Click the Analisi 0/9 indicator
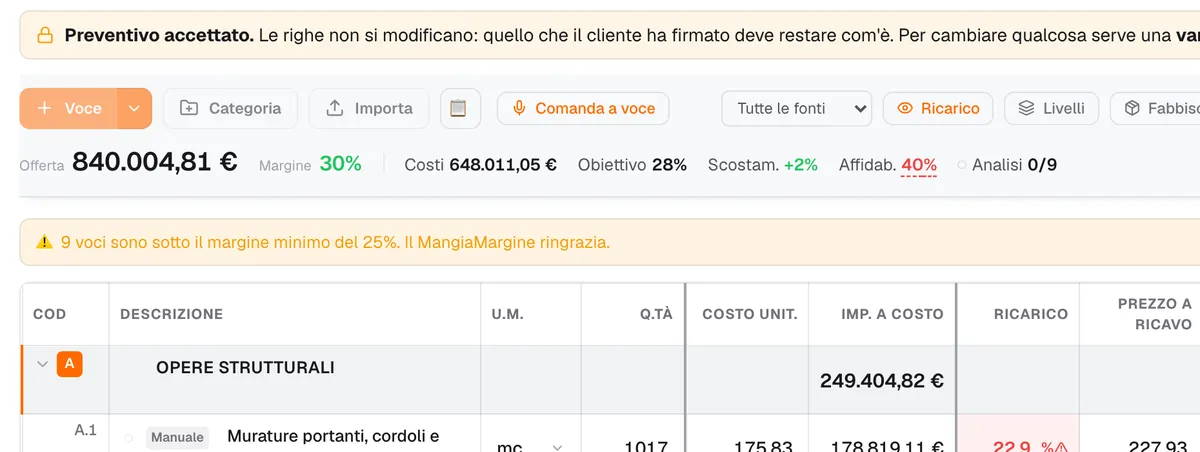This screenshot has width=1200, height=452. (x=1007, y=164)
